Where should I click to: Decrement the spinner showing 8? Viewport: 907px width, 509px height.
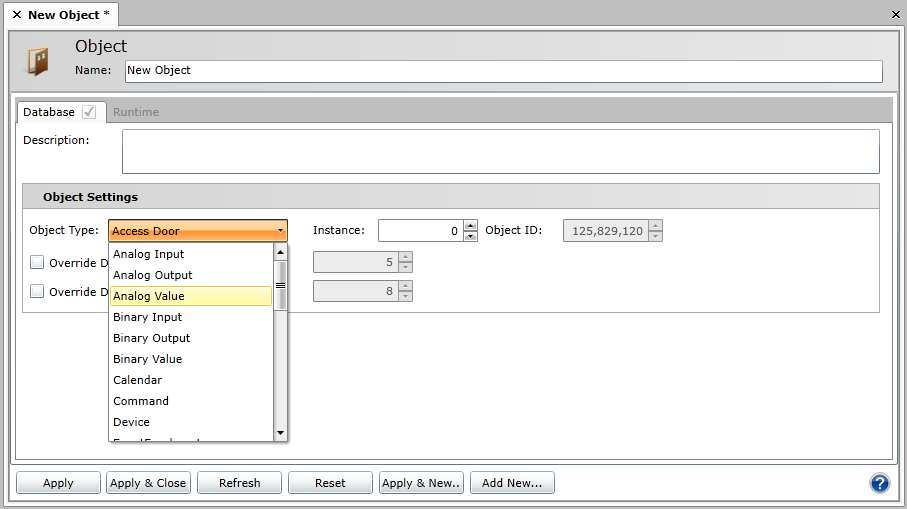pyautogui.click(x=405, y=296)
